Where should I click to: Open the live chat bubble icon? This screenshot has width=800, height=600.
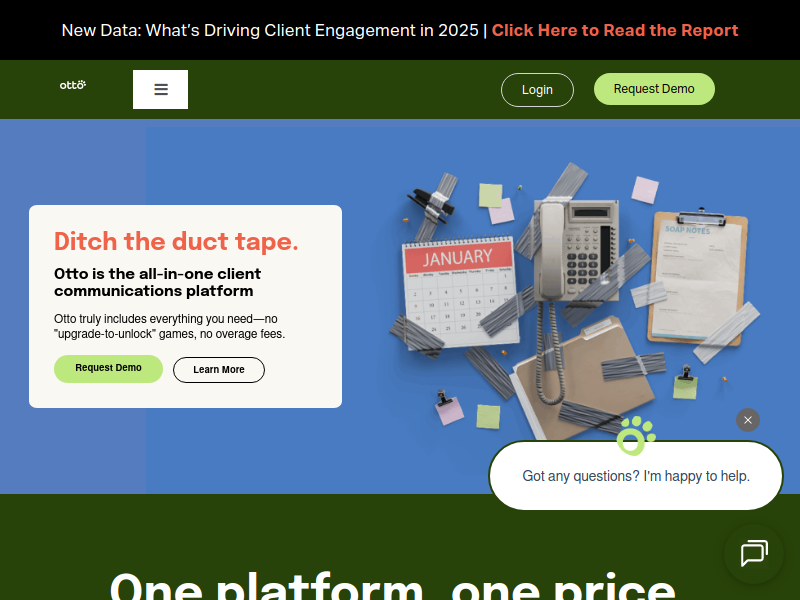point(754,554)
